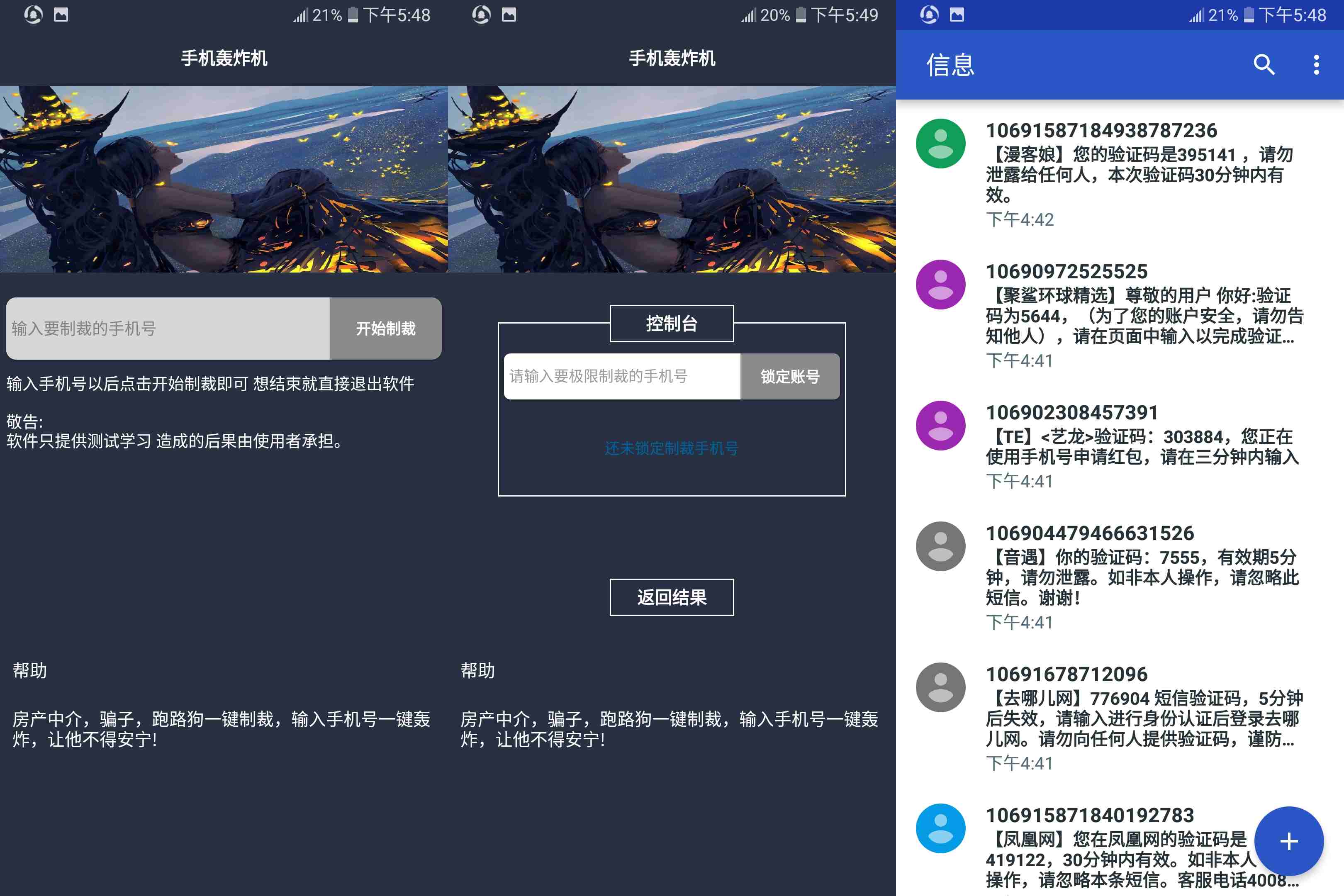The height and width of the screenshot is (896, 1344).
Task: Tap the 帮助 heading on the middle screen
Action: click(x=478, y=670)
